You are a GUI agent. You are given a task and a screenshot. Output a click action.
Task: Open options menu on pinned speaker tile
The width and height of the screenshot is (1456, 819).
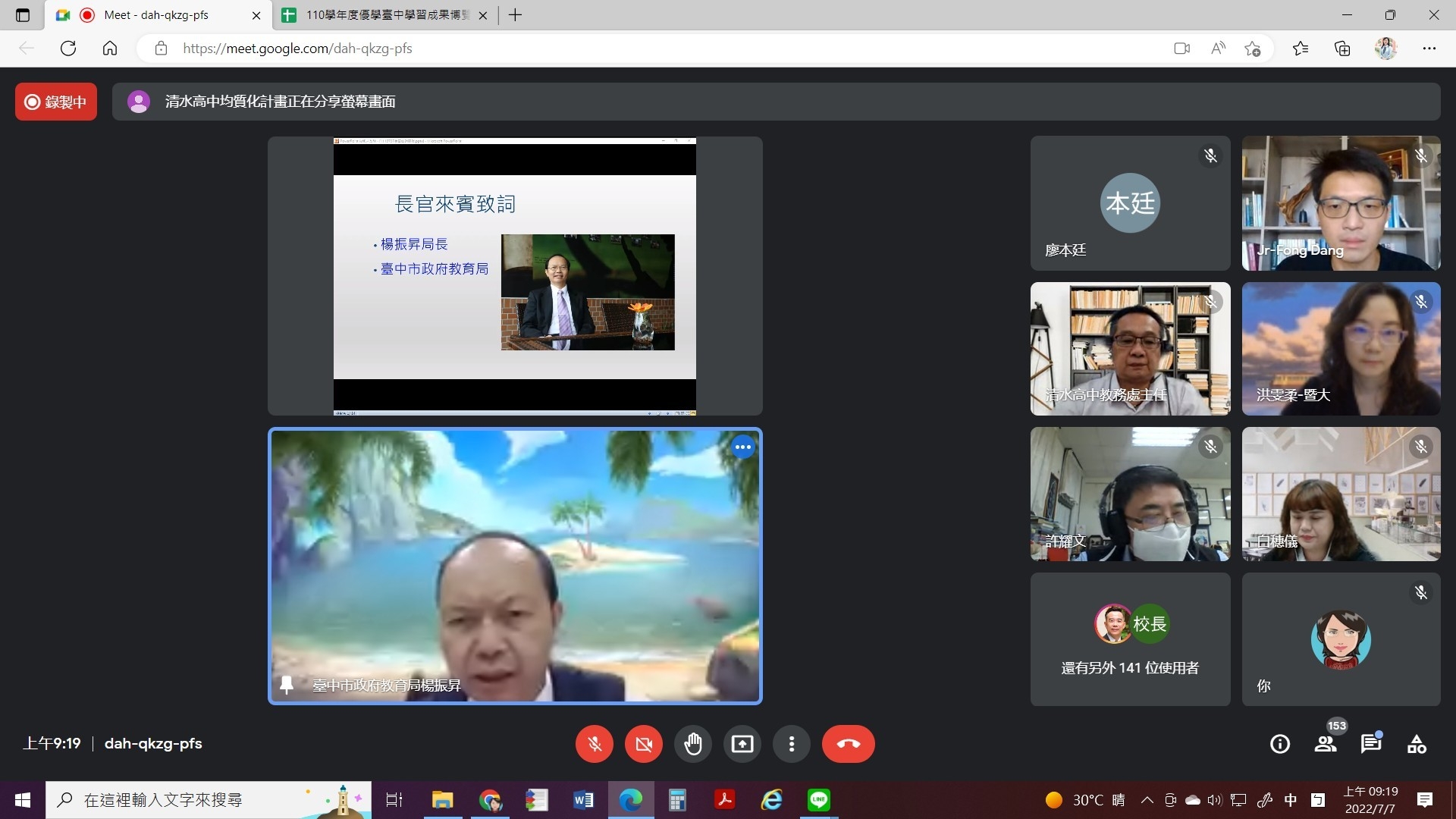click(x=742, y=447)
